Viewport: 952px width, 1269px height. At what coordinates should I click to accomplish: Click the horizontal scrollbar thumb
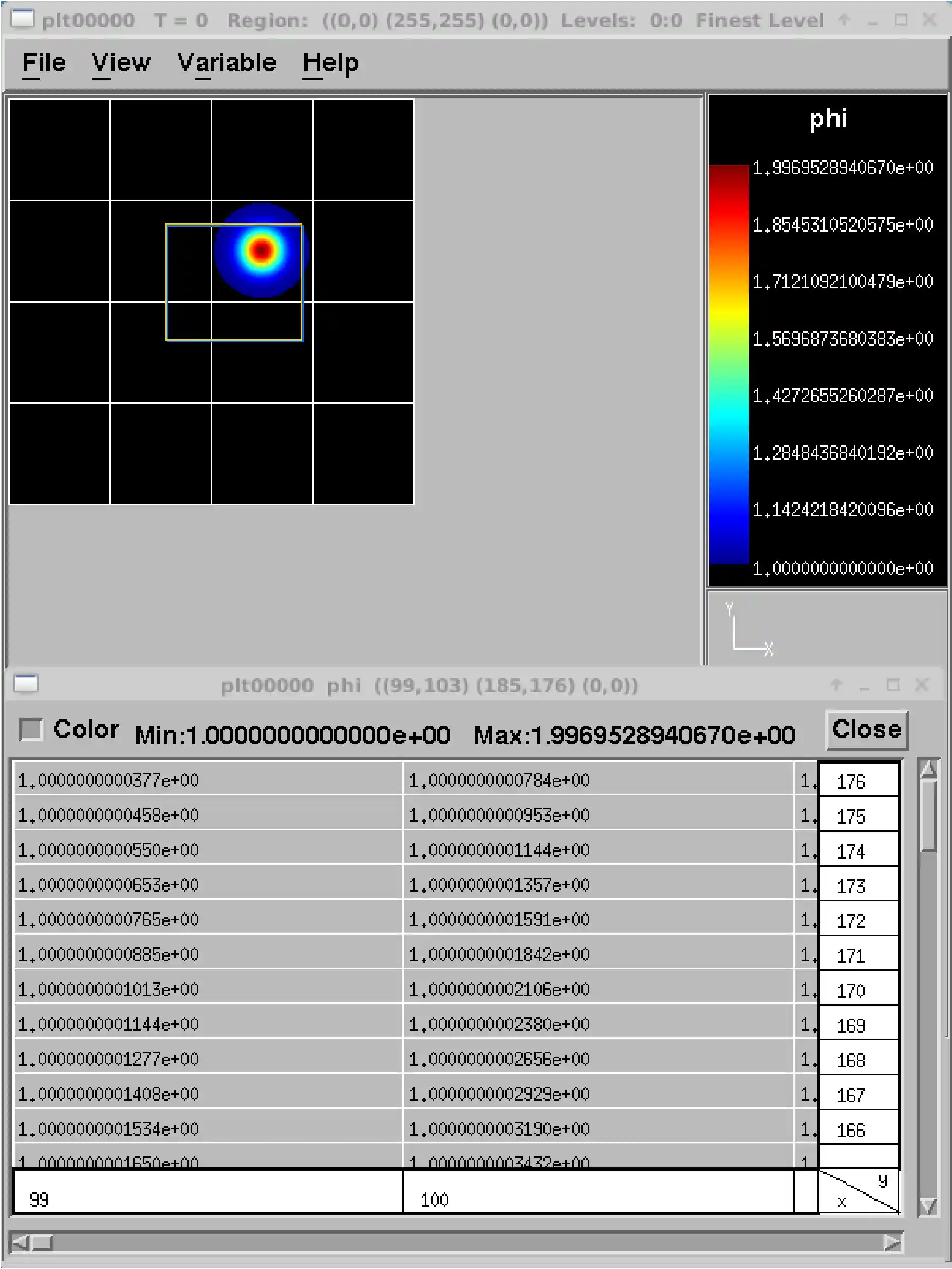pos(42,1243)
